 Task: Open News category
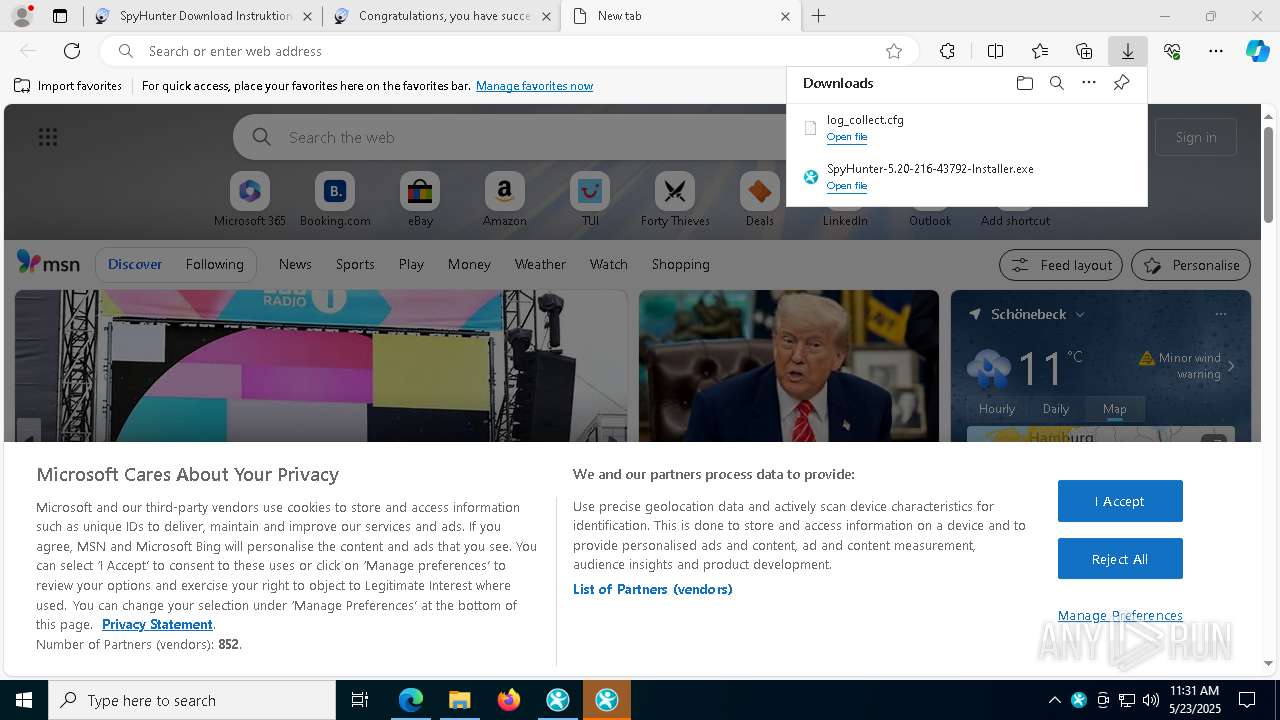click(295, 264)
